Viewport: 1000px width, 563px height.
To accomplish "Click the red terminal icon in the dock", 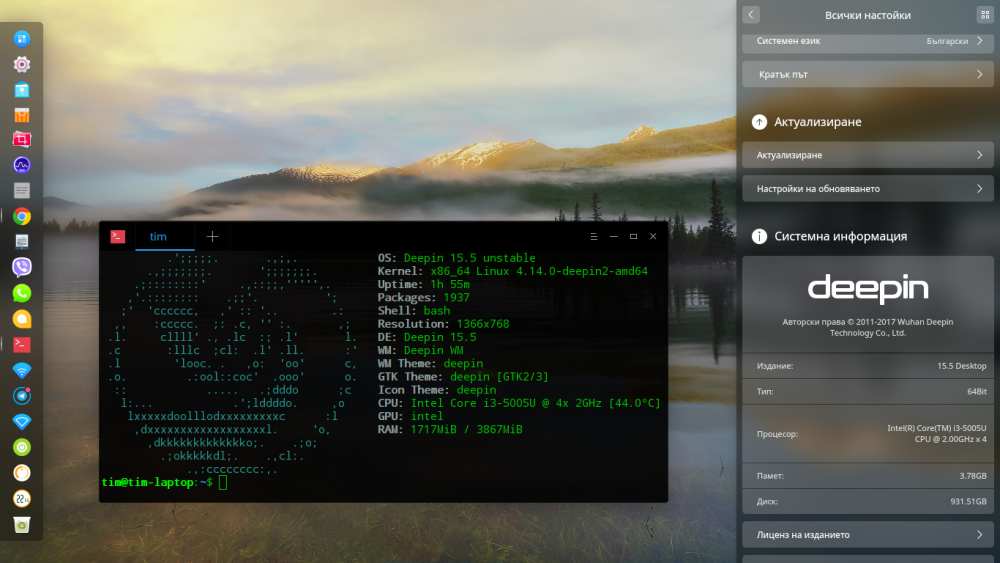I will 22,345.
